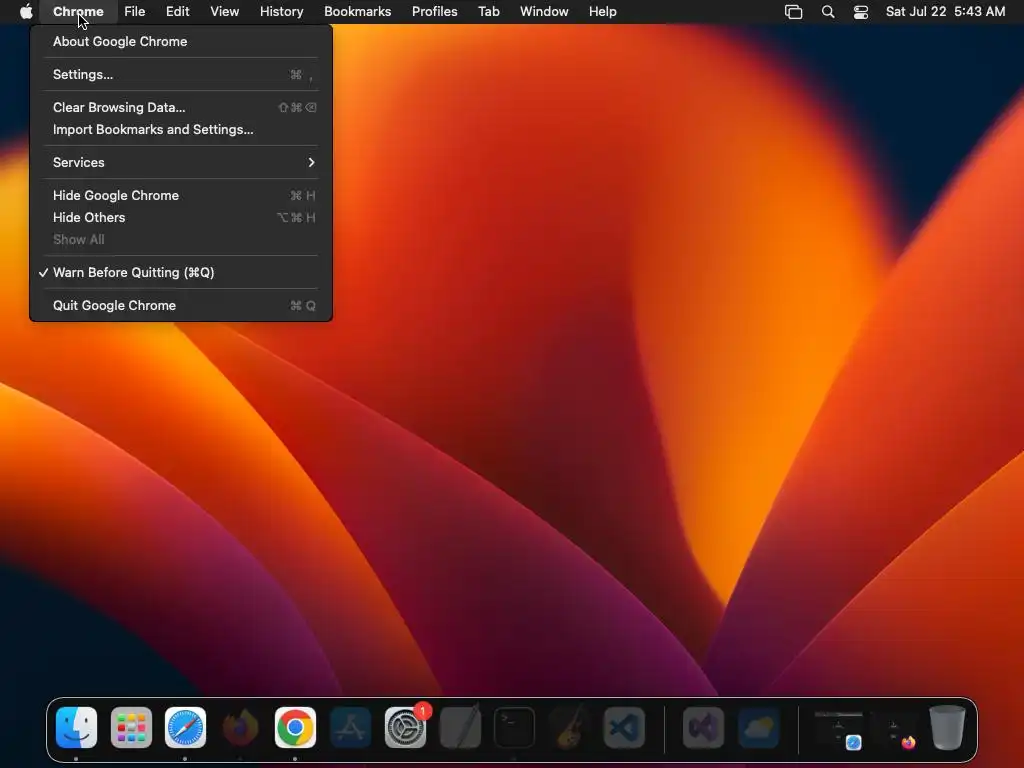Open the App Store Dock icon
The width and height of the screenshot is (1024, 768).
350,728
